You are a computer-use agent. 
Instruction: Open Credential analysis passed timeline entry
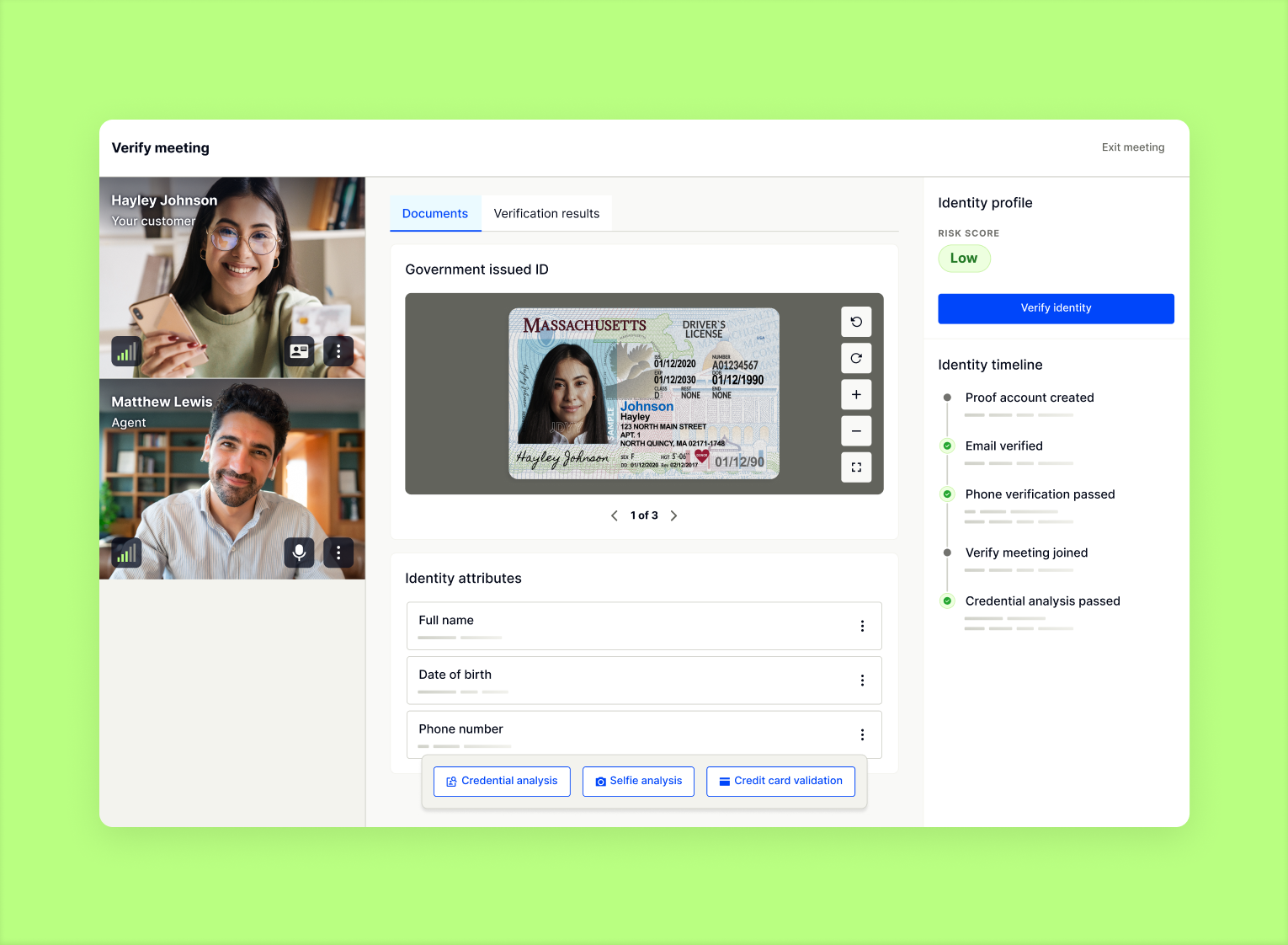tap(1042, 601)
